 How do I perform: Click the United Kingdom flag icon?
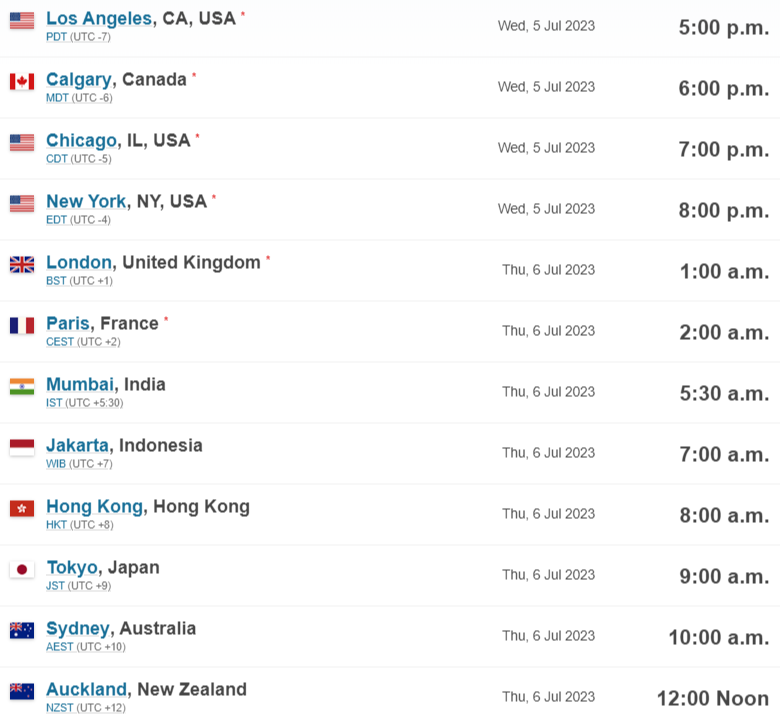click(22, 265)
